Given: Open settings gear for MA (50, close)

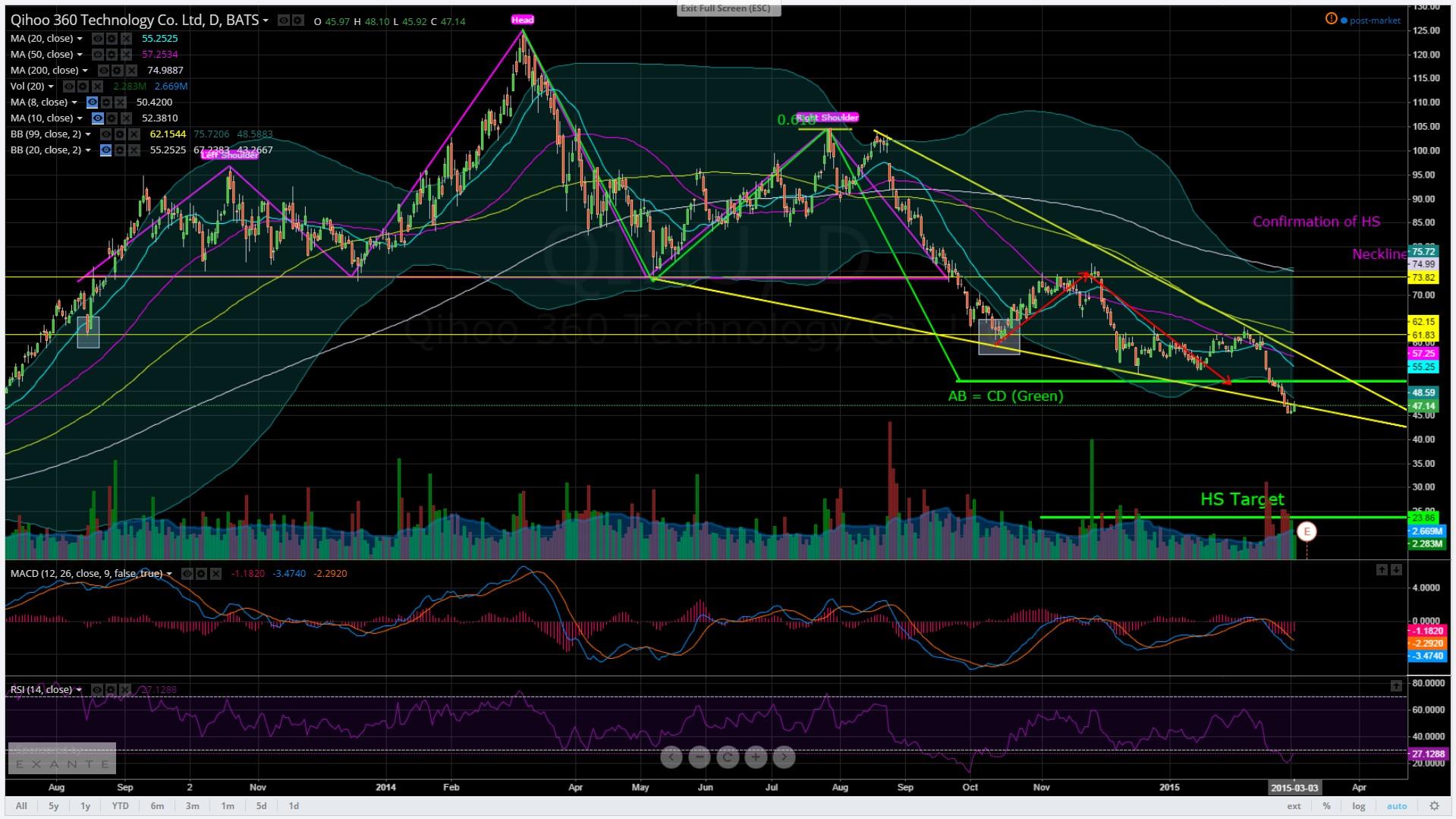Looking at the screenshot, I should pyautogui.click(x=112, y=54).
